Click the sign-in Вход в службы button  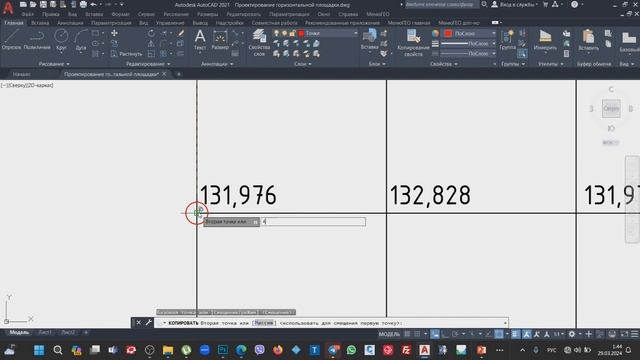pyautogui.click(x=514, y=4)
